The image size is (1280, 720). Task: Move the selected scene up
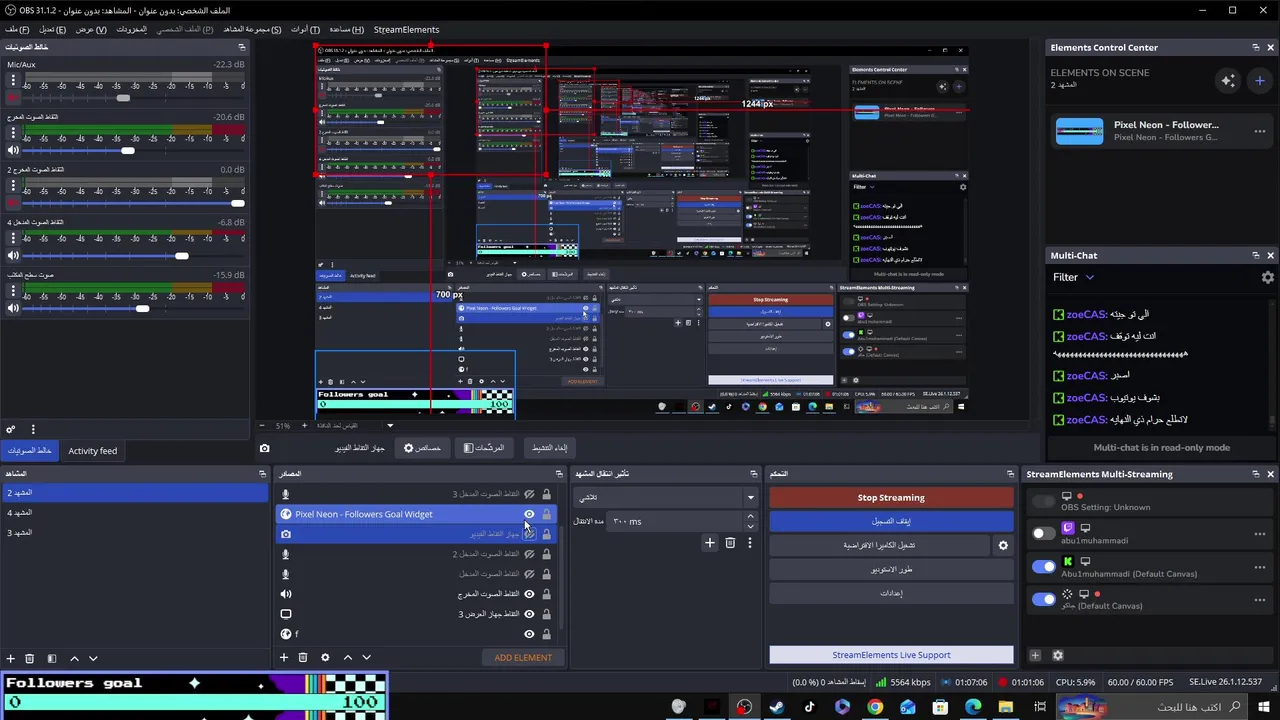click(74, 658)
